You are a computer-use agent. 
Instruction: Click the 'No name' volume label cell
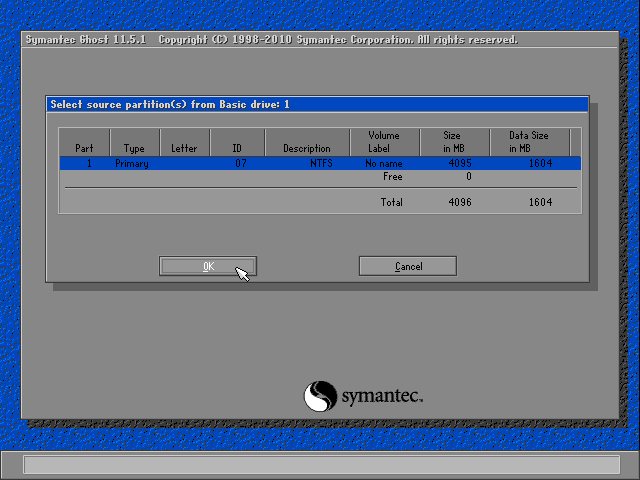[x=384, y=163]
